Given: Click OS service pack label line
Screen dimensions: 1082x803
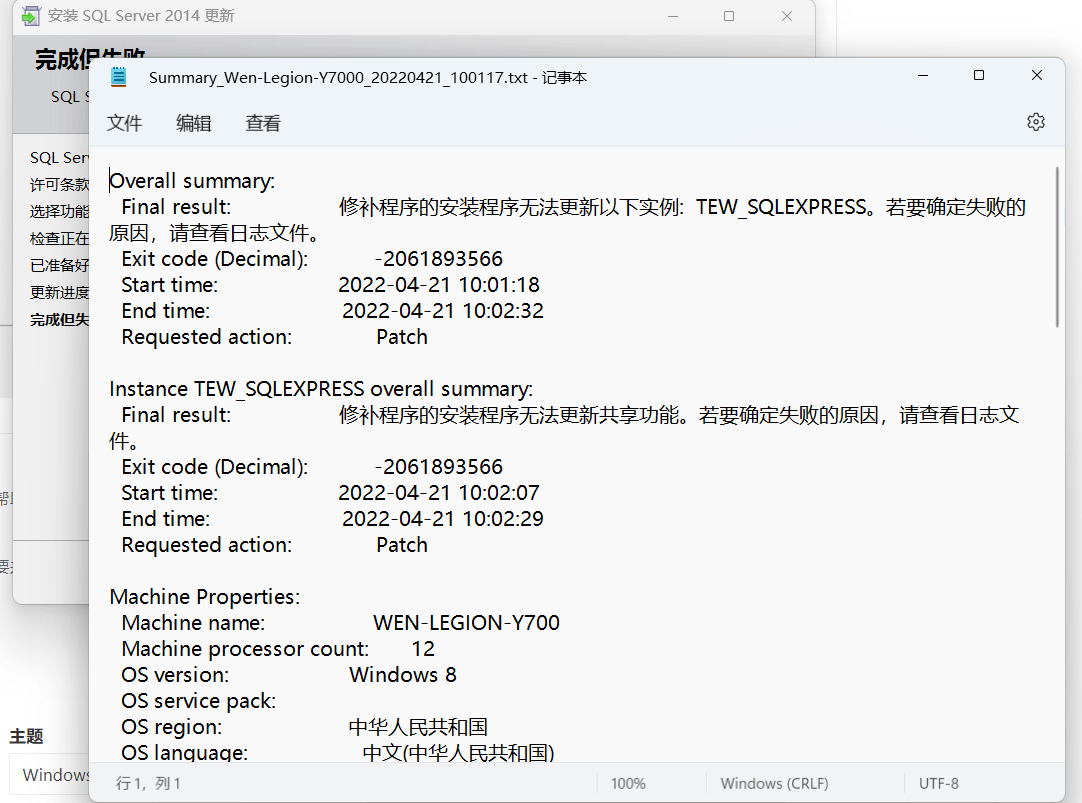Looking at the screenshot, I should [199, 701].
